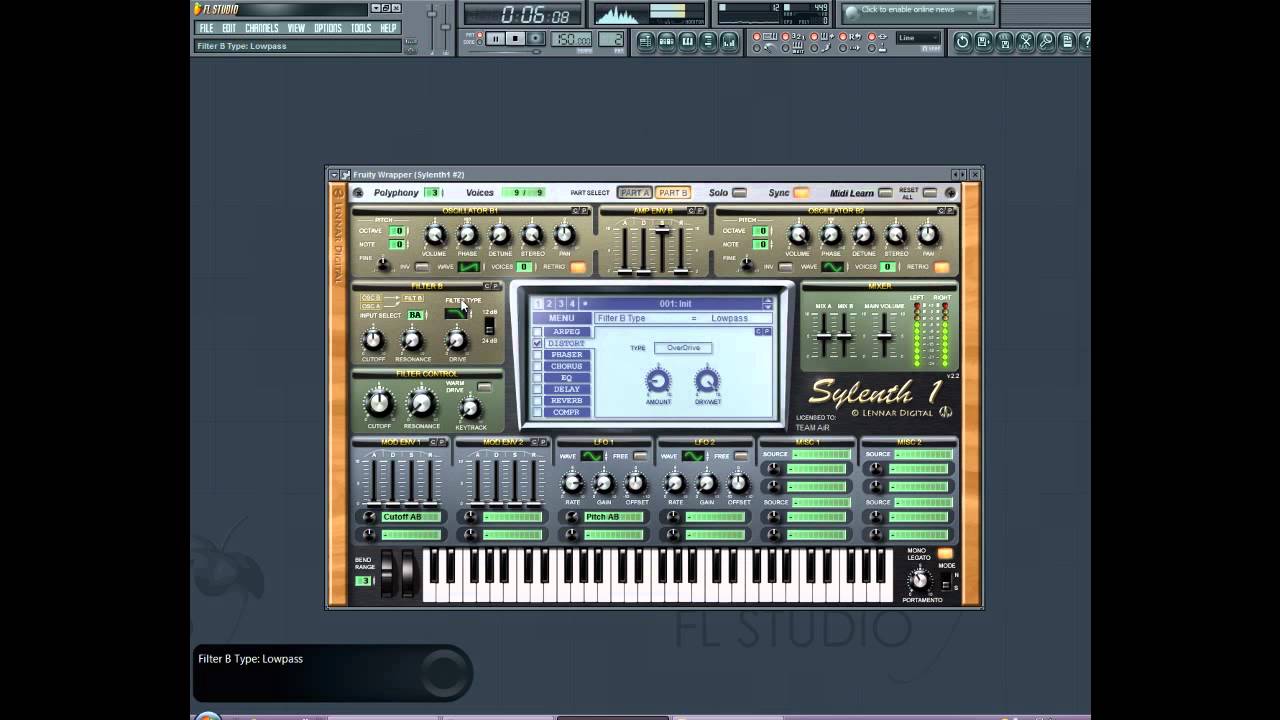Open the browser view icon
Screen dimensions: 1280x720
707,41
